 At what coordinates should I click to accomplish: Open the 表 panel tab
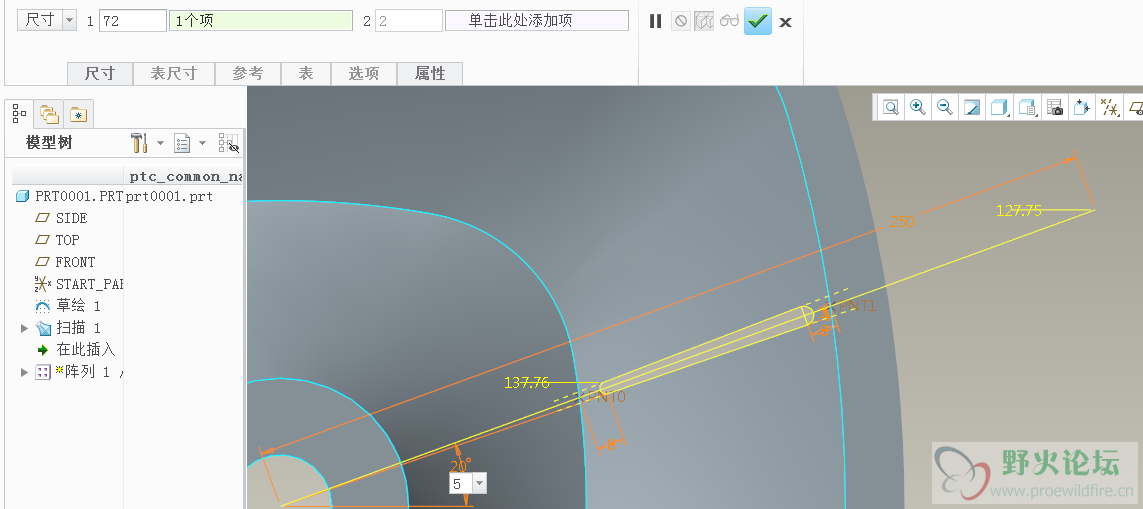coord(306,74)
